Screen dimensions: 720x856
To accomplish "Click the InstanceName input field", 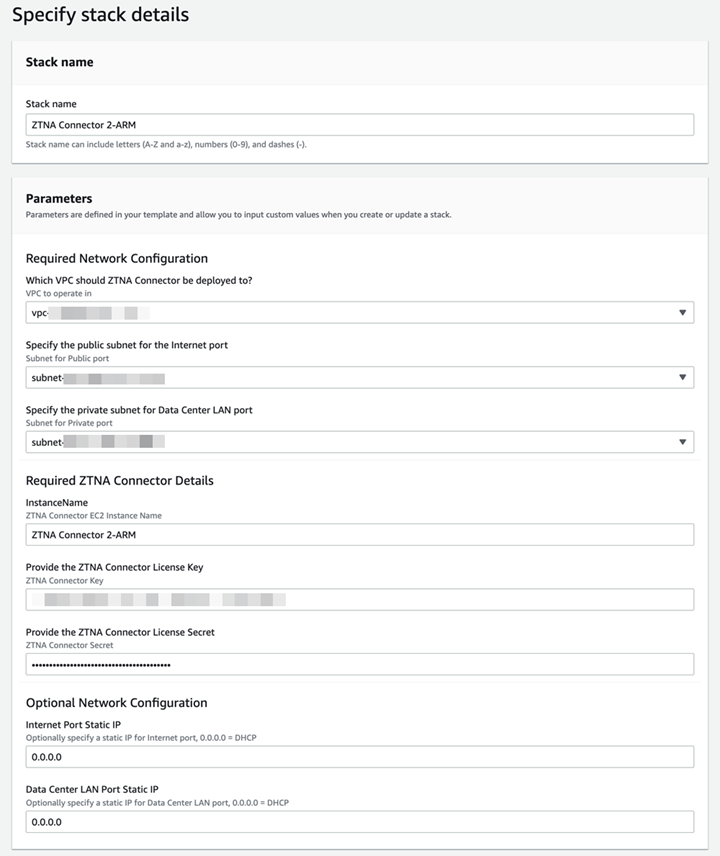I will point(359,535).
